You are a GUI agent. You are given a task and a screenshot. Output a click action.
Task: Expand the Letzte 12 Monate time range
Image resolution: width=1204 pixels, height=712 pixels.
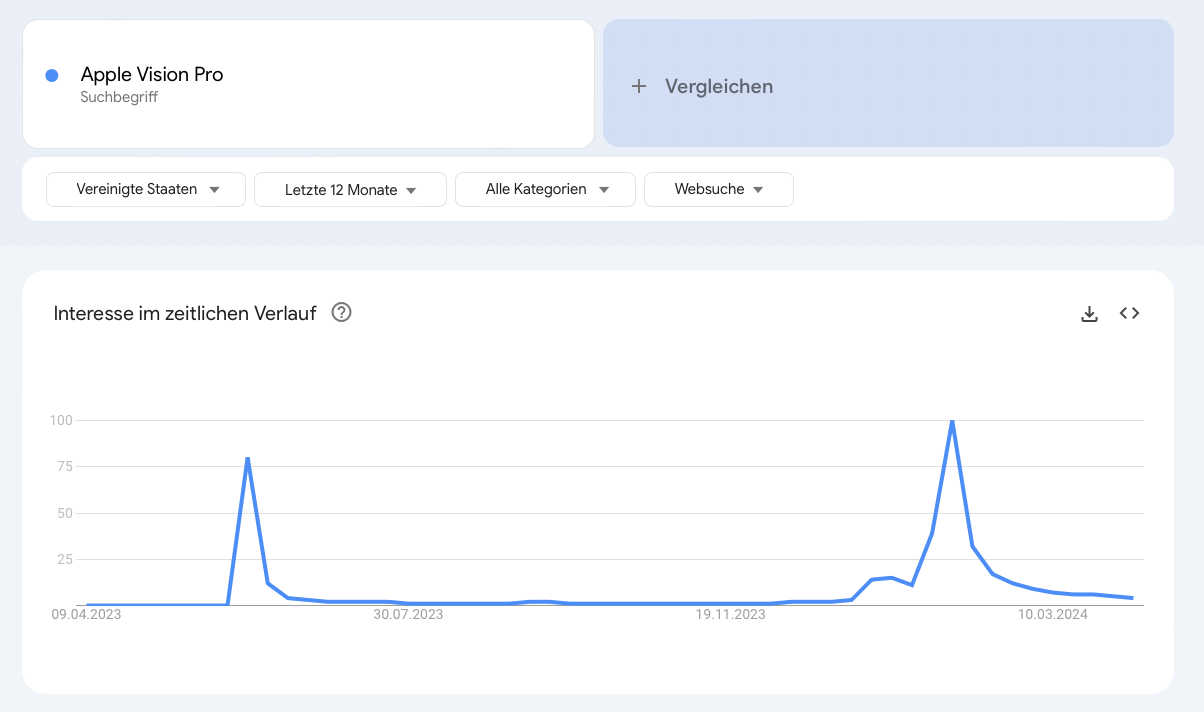[x=350, y=189]
